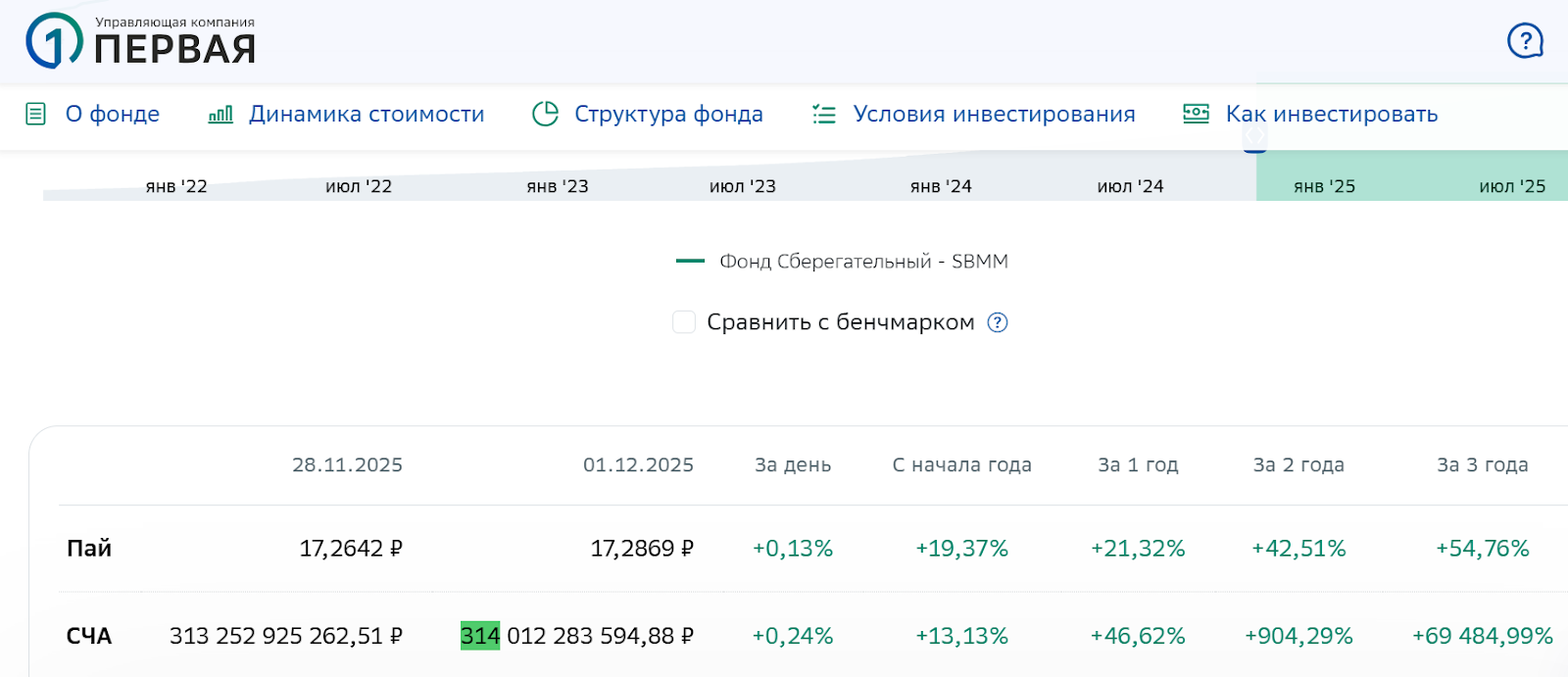This screenshot has height=677, width=1568.
Task: Open the help chat icon in top right corner
Action: pyautogui.click(x=1523, y=41)
